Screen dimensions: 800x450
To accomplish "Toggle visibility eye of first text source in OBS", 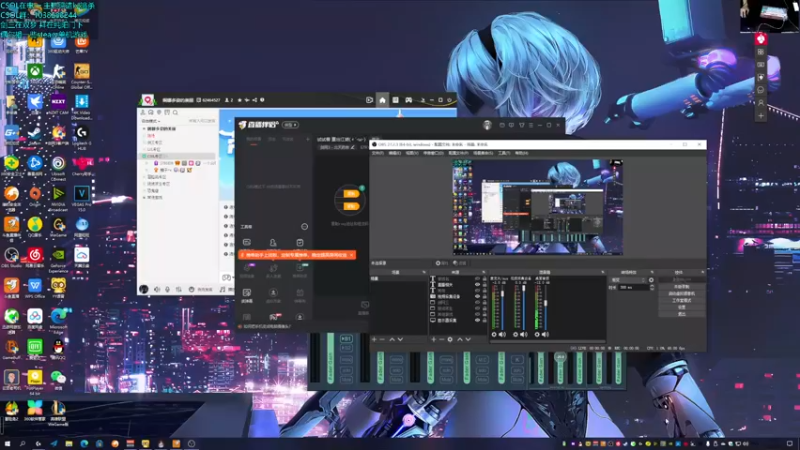I will [478, 279].
